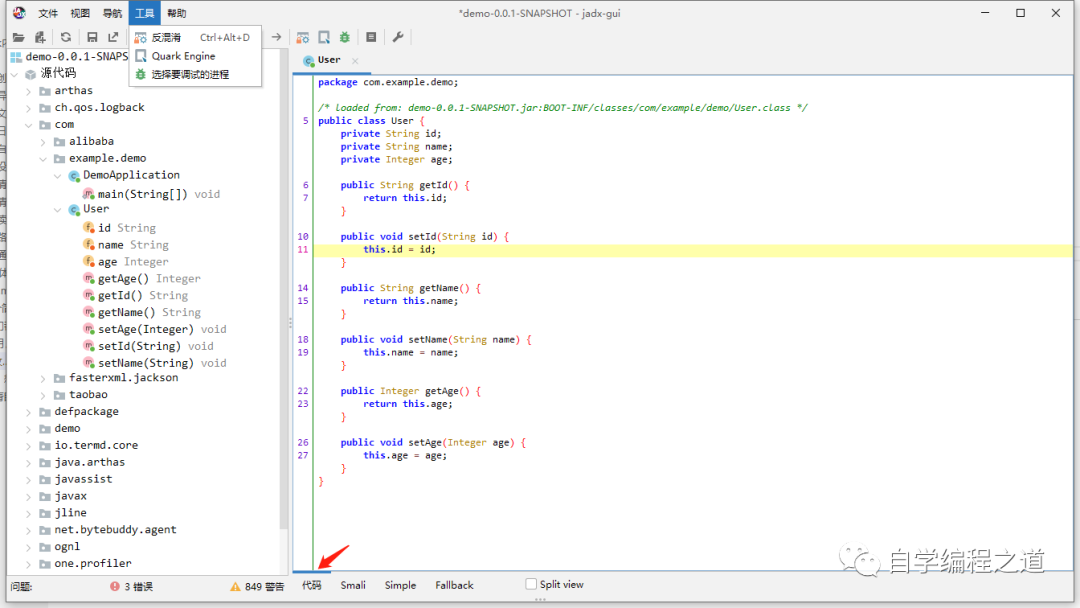1080x608 pixels.
Task: Select the java.arthas package
Action: coord(90,463)
